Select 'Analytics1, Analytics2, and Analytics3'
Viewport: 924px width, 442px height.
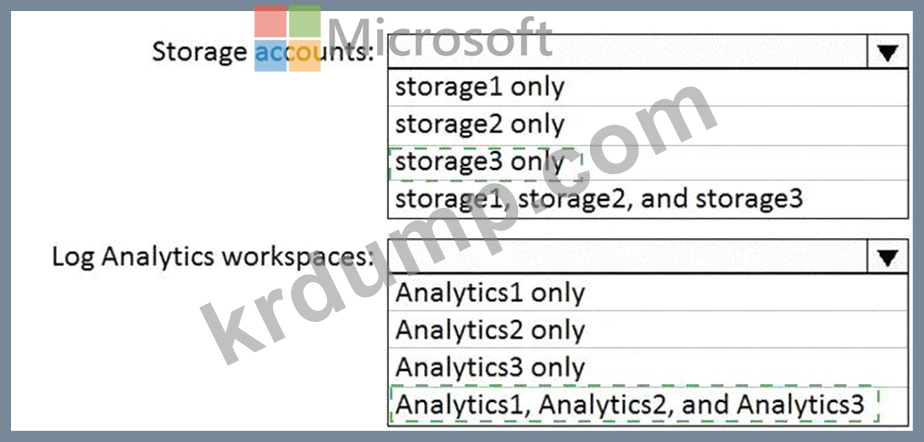[x=629, y=405]
